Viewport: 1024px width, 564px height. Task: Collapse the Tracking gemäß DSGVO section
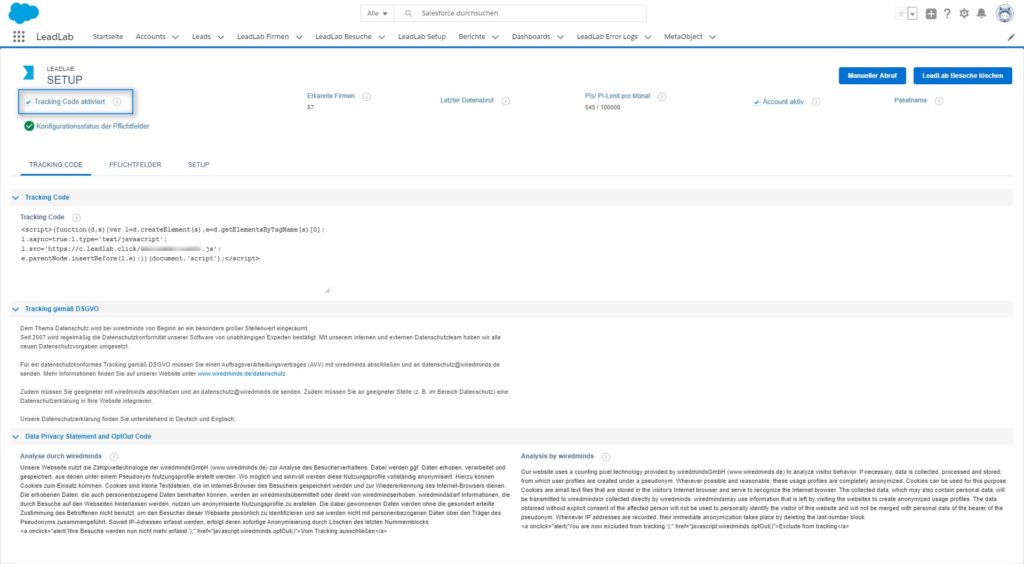(x=16, y=309)
